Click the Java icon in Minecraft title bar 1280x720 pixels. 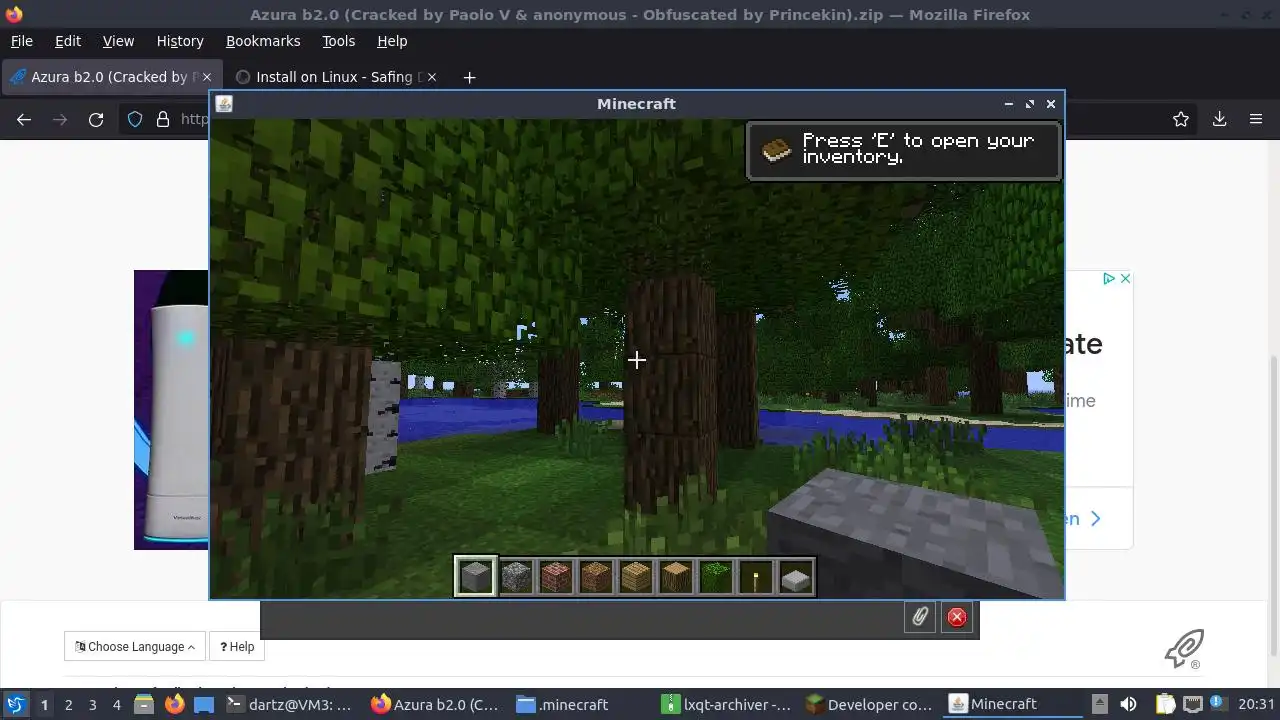pyautogui.click(x=224, y=104)
